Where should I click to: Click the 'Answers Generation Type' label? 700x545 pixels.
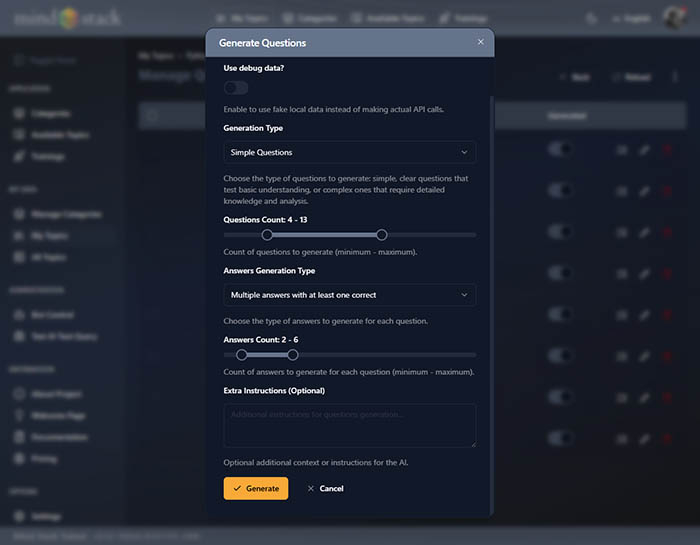(269, 270)
